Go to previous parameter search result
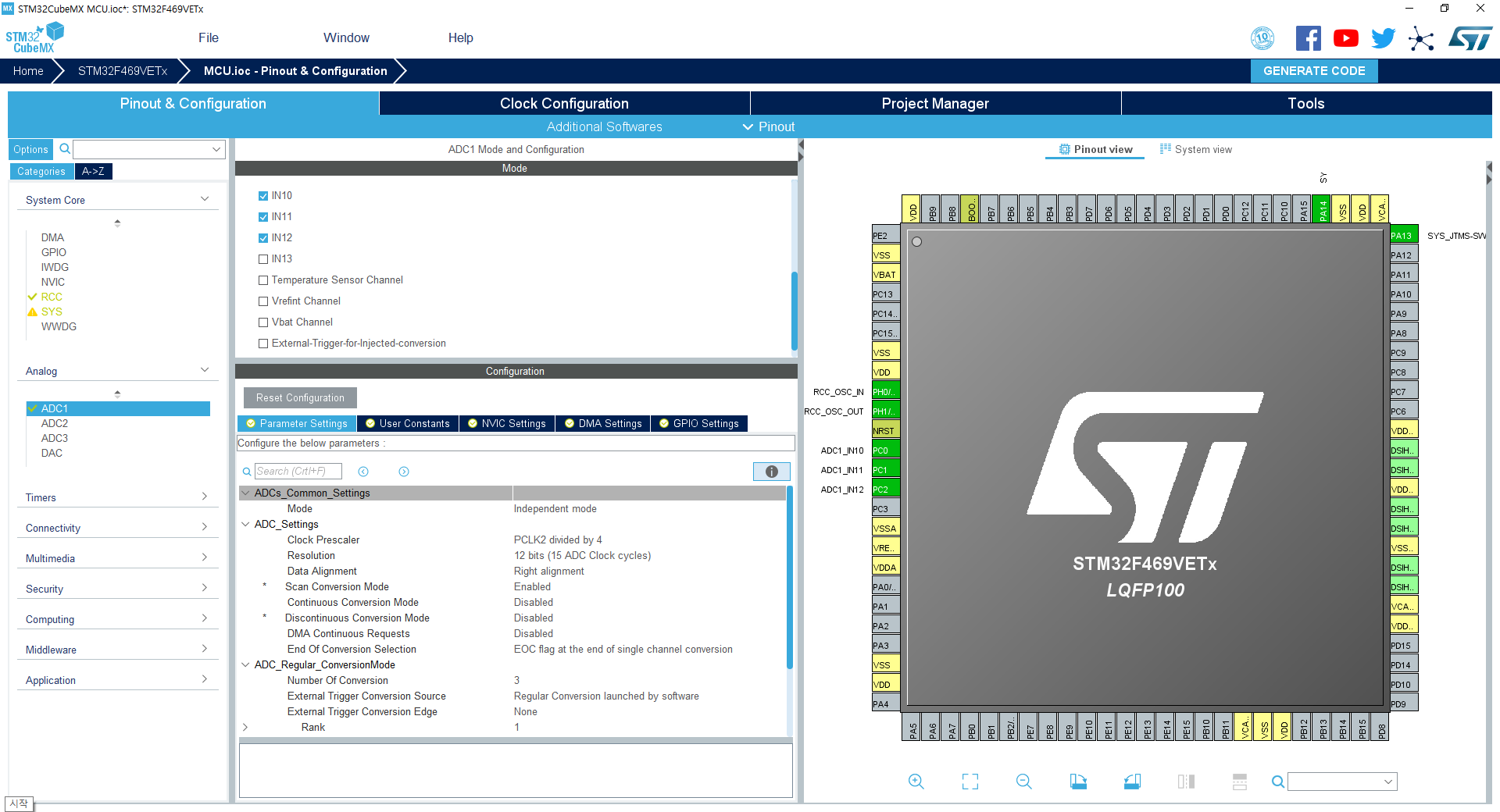This screenshot has height=812, width=1500. pos(363,472)
